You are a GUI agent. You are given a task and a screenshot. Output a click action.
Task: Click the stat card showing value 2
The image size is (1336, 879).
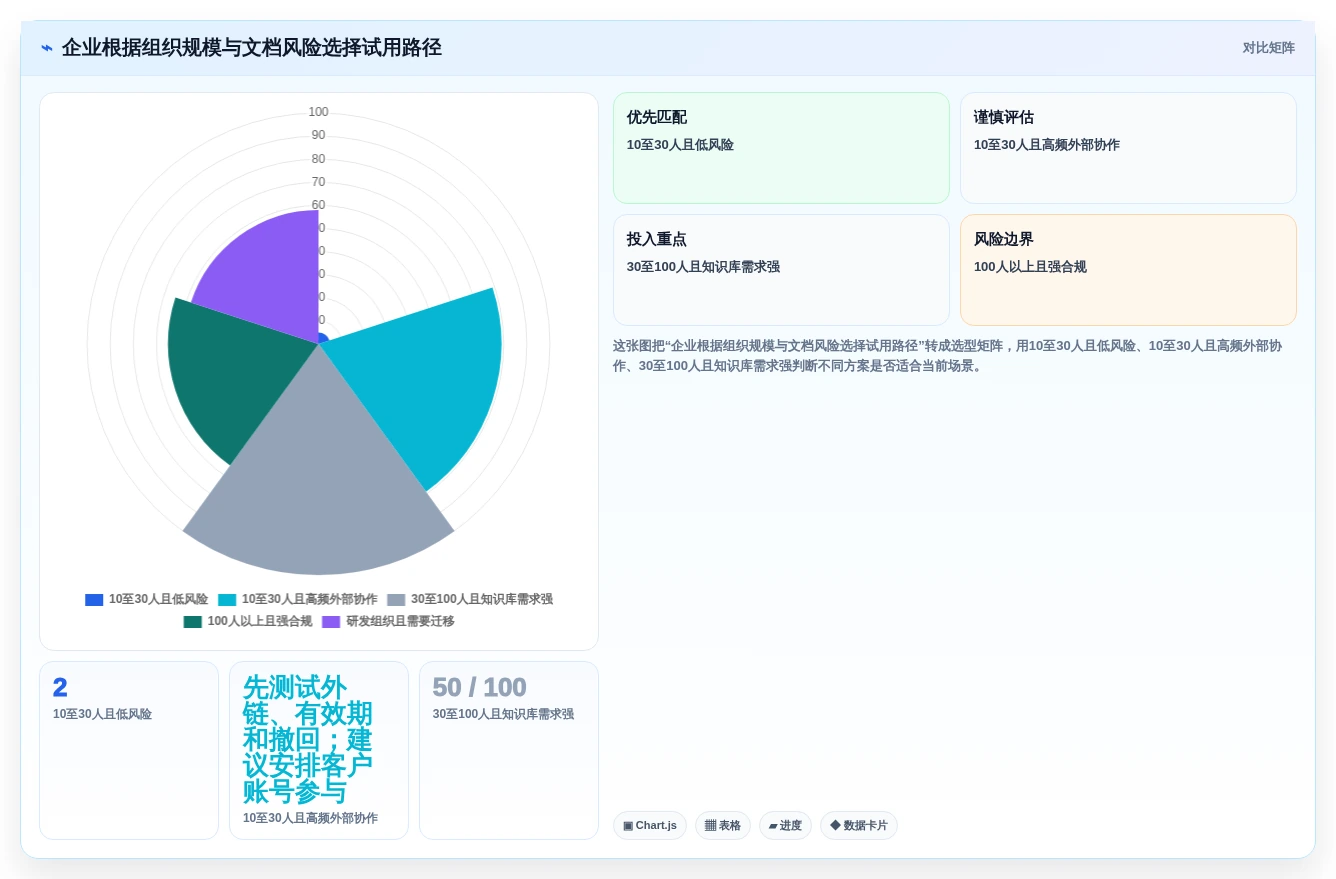pos(129,750)
